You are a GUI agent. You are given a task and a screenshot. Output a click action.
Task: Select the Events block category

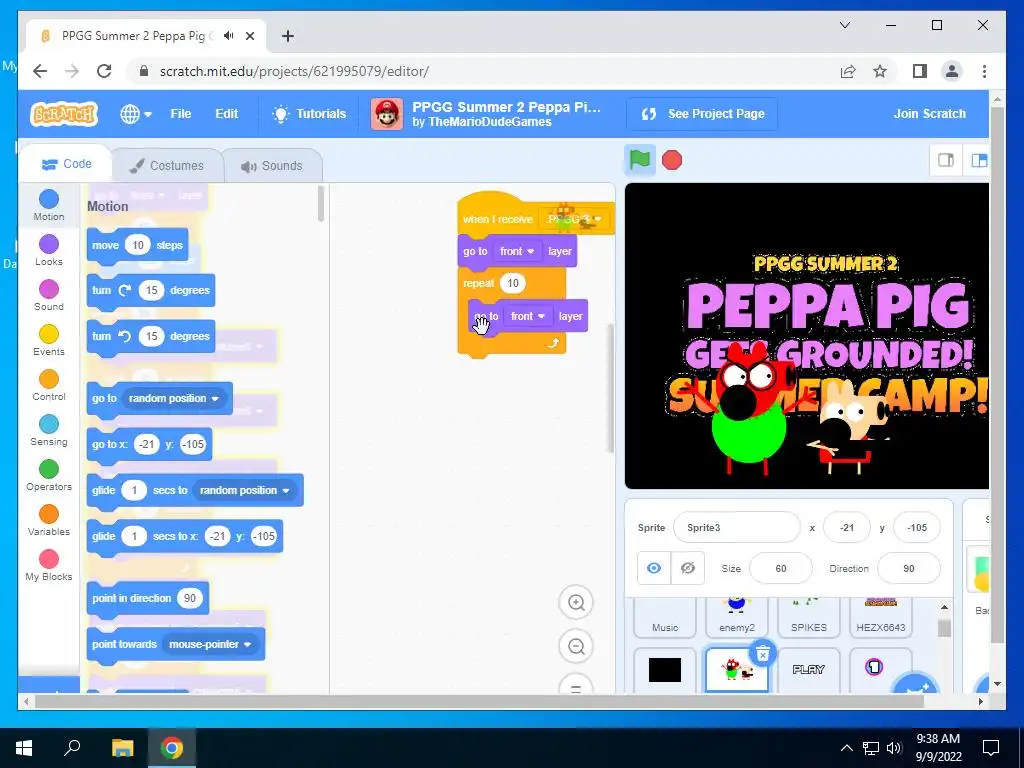(49, 340)
